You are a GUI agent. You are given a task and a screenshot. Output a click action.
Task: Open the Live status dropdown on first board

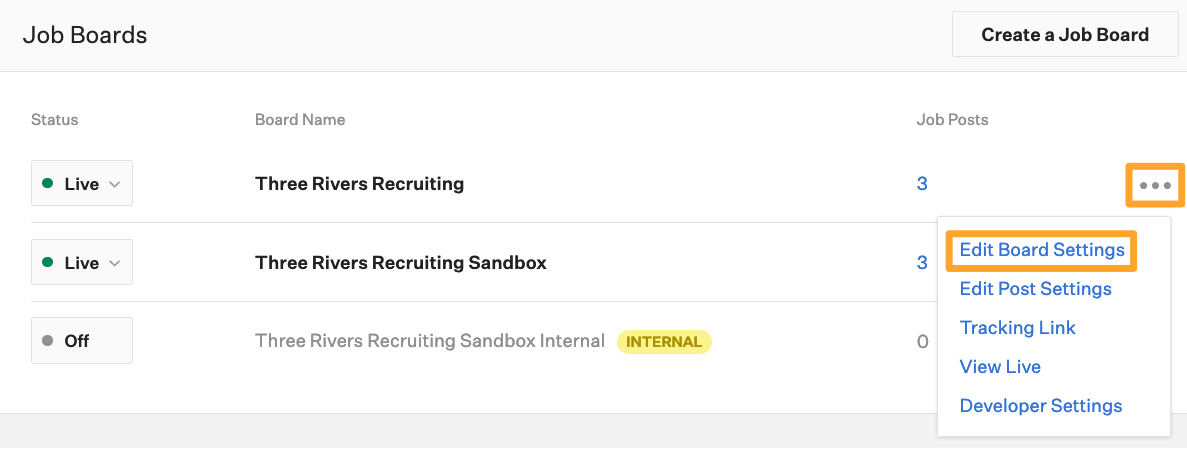coord(82,183)
